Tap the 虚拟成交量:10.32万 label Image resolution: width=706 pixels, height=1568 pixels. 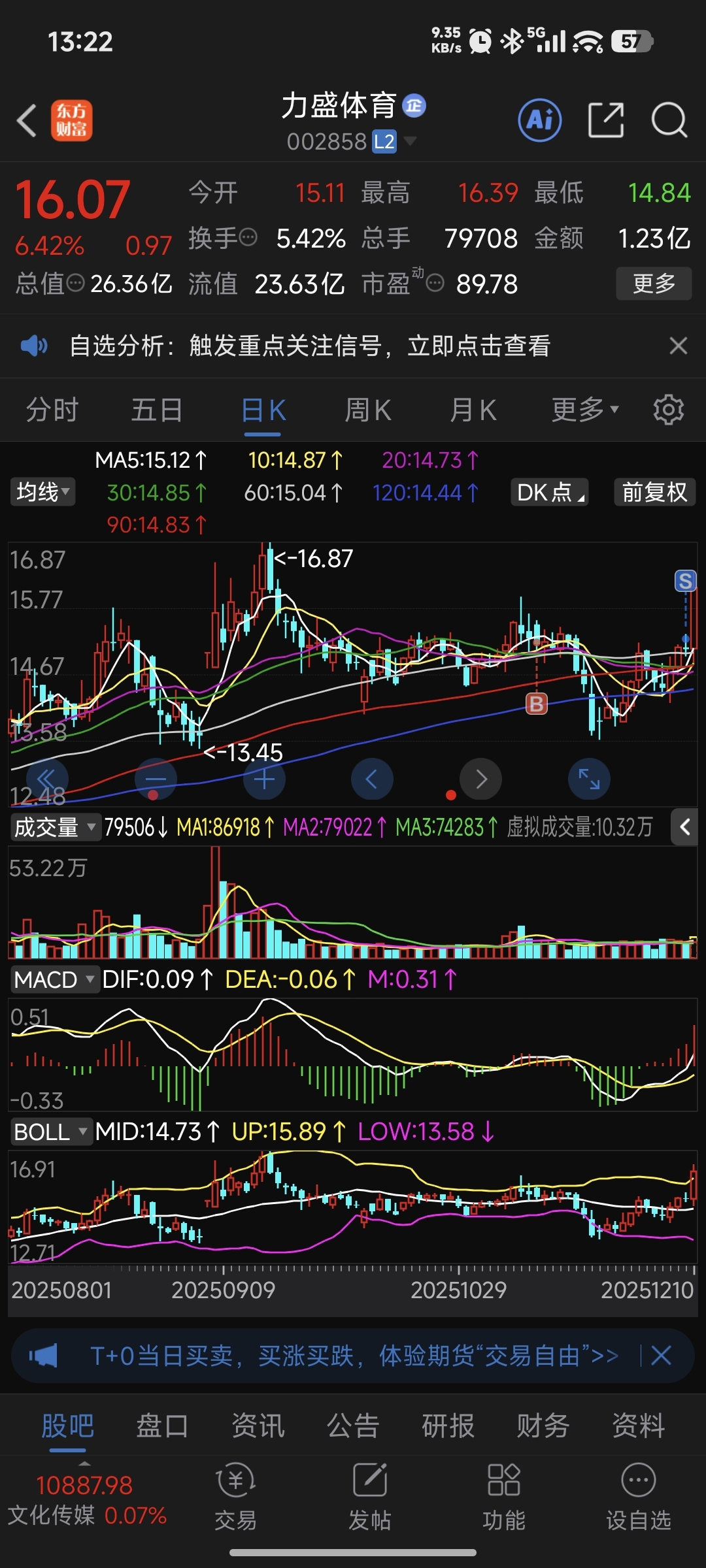pos(580,827)
